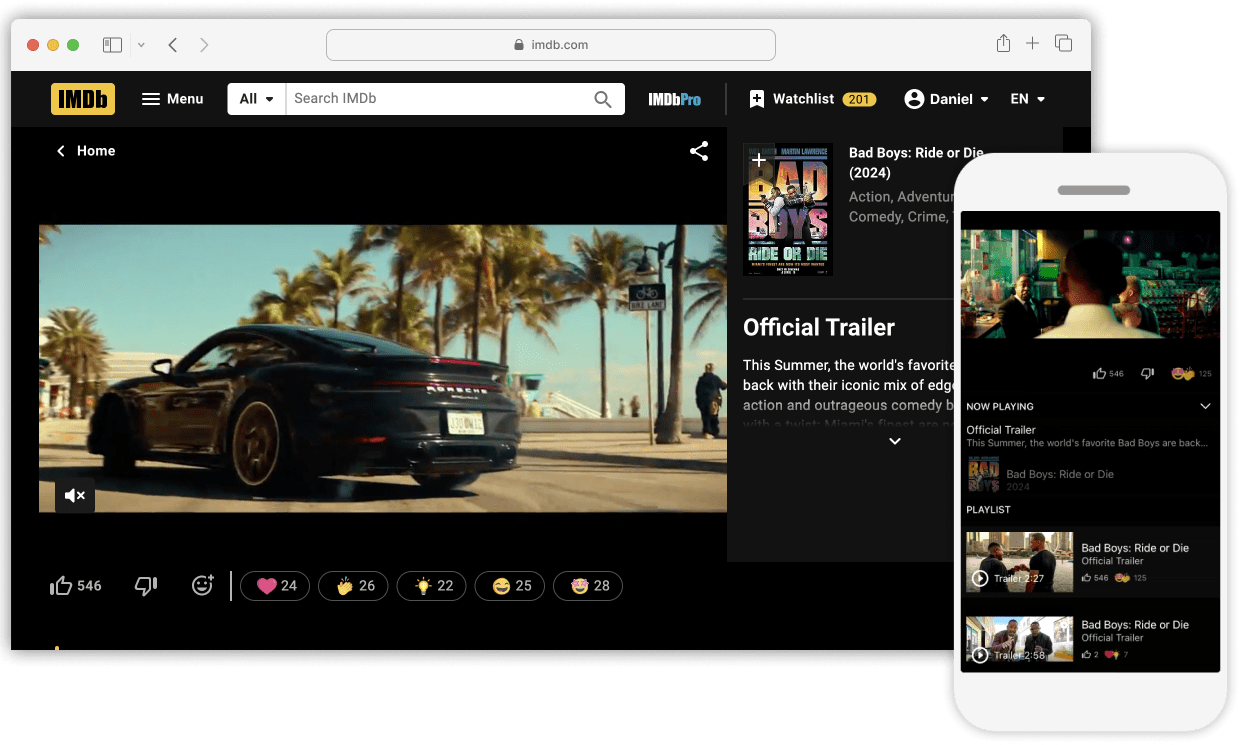Go forward in Safari
This screenshot has height=745, width=1241.
[x=204, y=44]
